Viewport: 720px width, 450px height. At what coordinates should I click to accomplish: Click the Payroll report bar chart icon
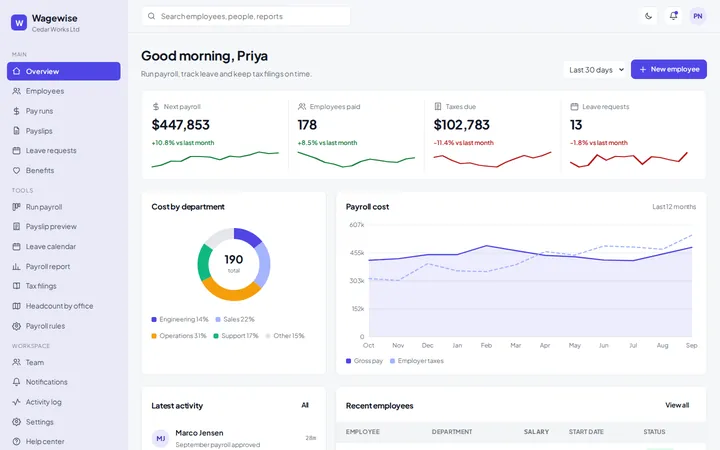click(x=17, y=266)
